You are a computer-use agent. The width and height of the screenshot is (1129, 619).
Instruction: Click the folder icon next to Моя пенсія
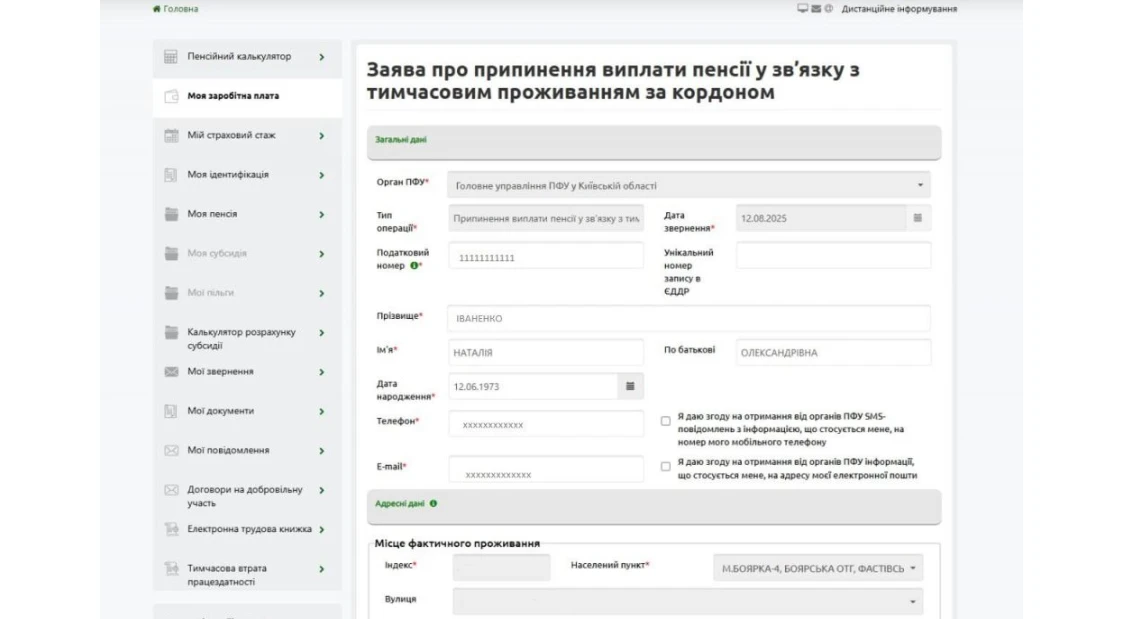point(171,214)
